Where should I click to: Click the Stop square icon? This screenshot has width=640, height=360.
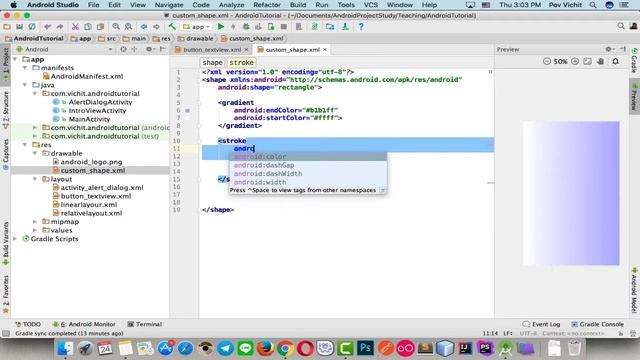pos(284,27)
